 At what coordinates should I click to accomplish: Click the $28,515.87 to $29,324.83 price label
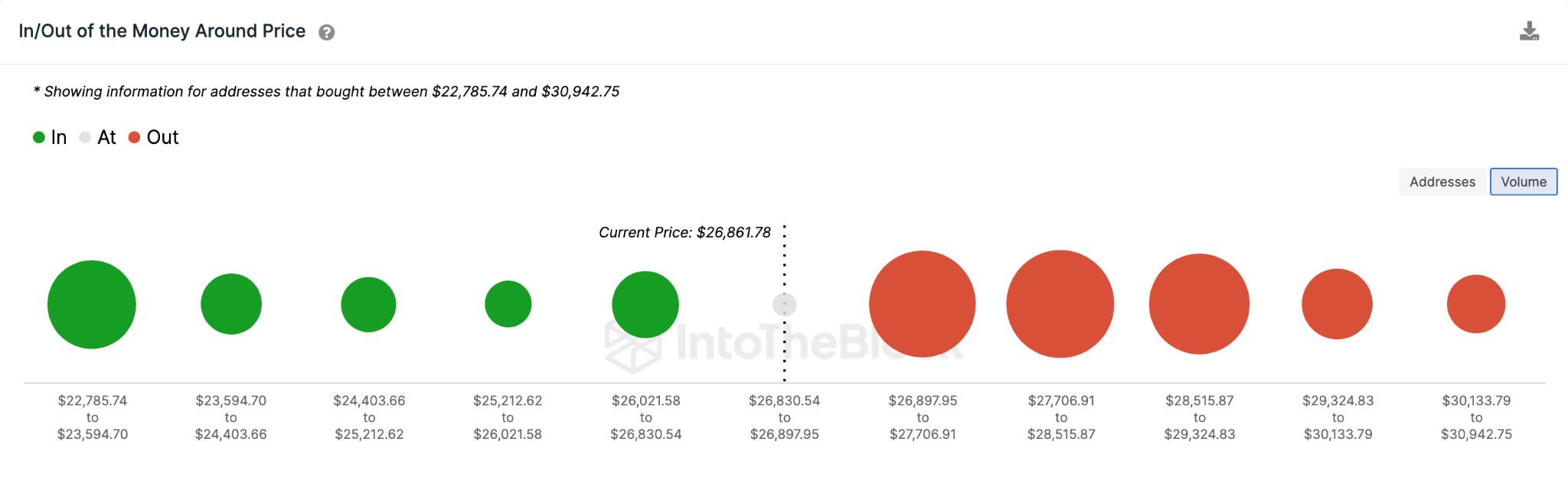tap(1199, 417)
